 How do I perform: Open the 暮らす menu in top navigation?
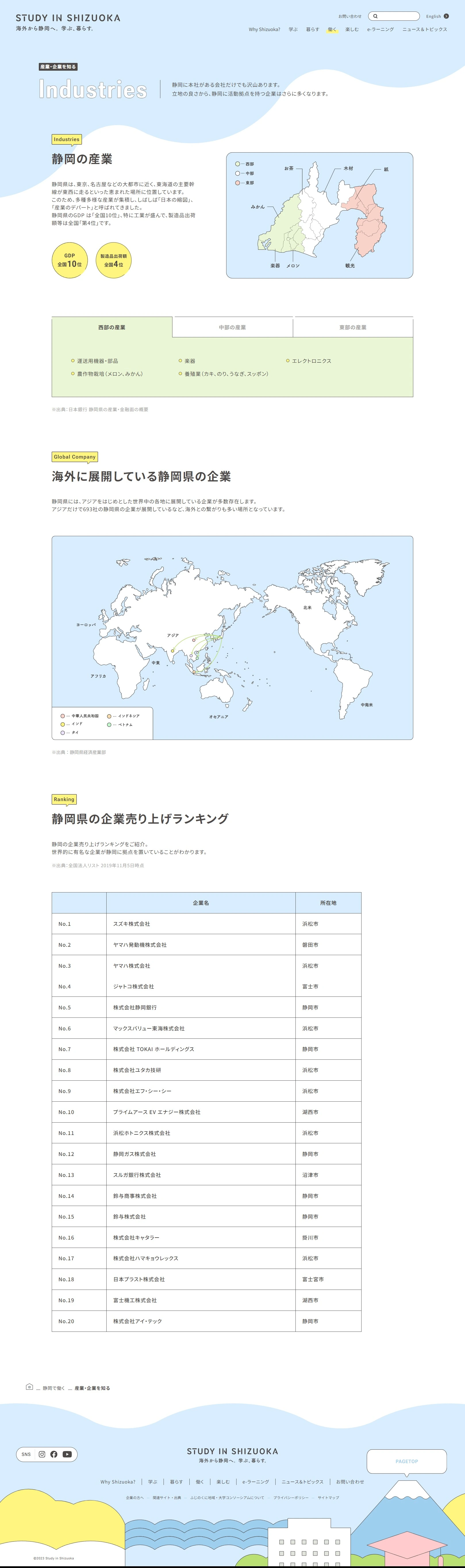312,29
